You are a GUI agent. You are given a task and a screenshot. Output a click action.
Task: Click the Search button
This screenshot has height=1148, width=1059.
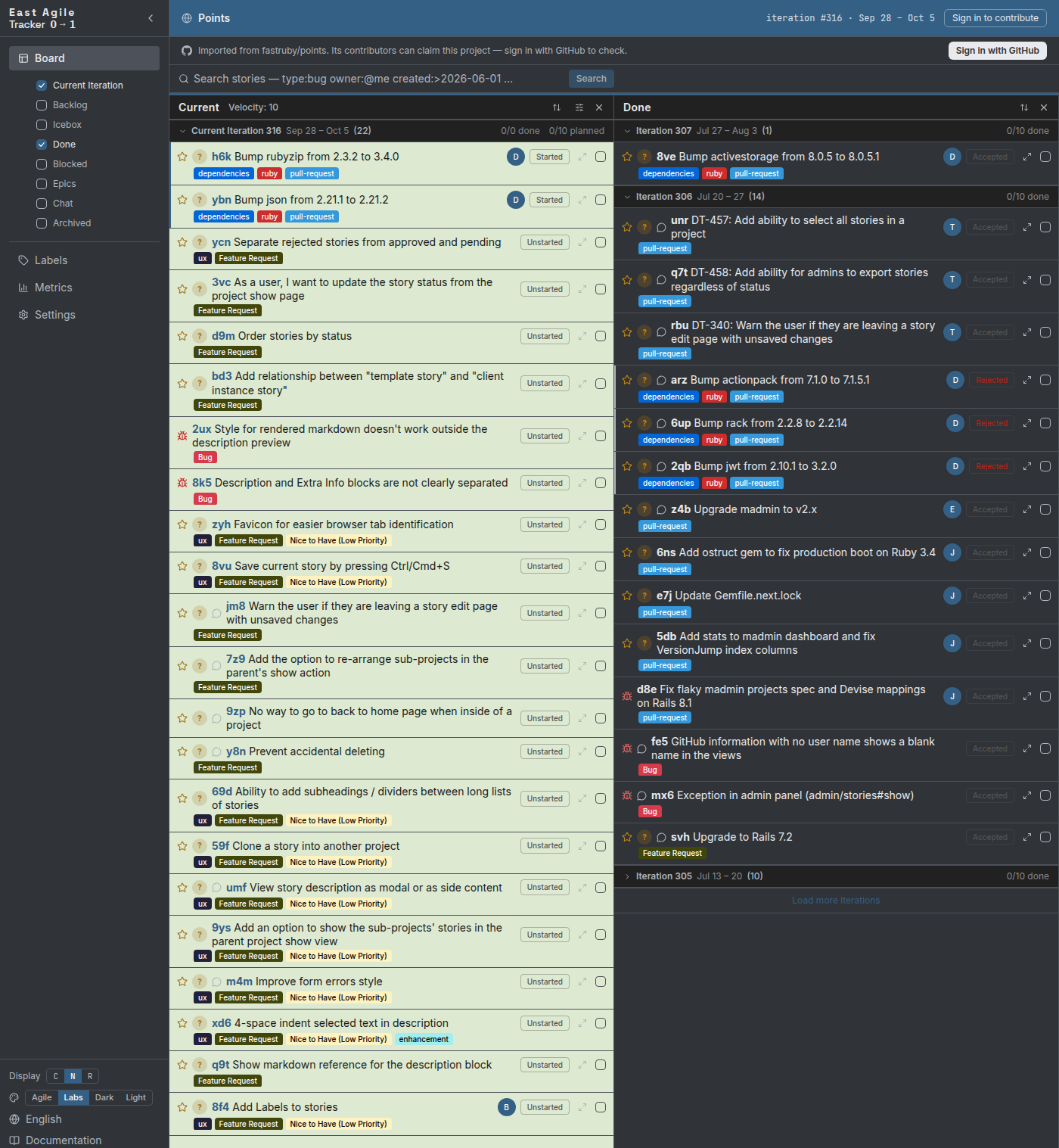[592, 79]
